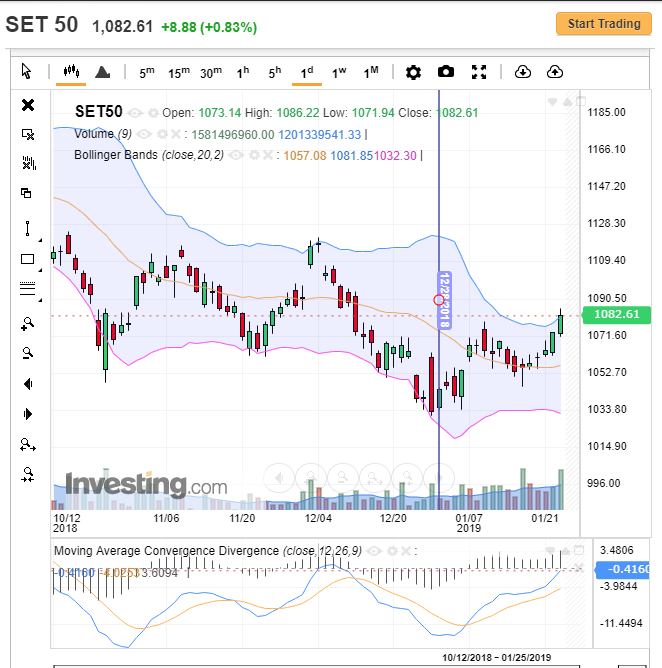Viewport: 662px width, 668px height.
Task: Click the cloud upload (save chart) icon
Action: (x=555, y=72)
